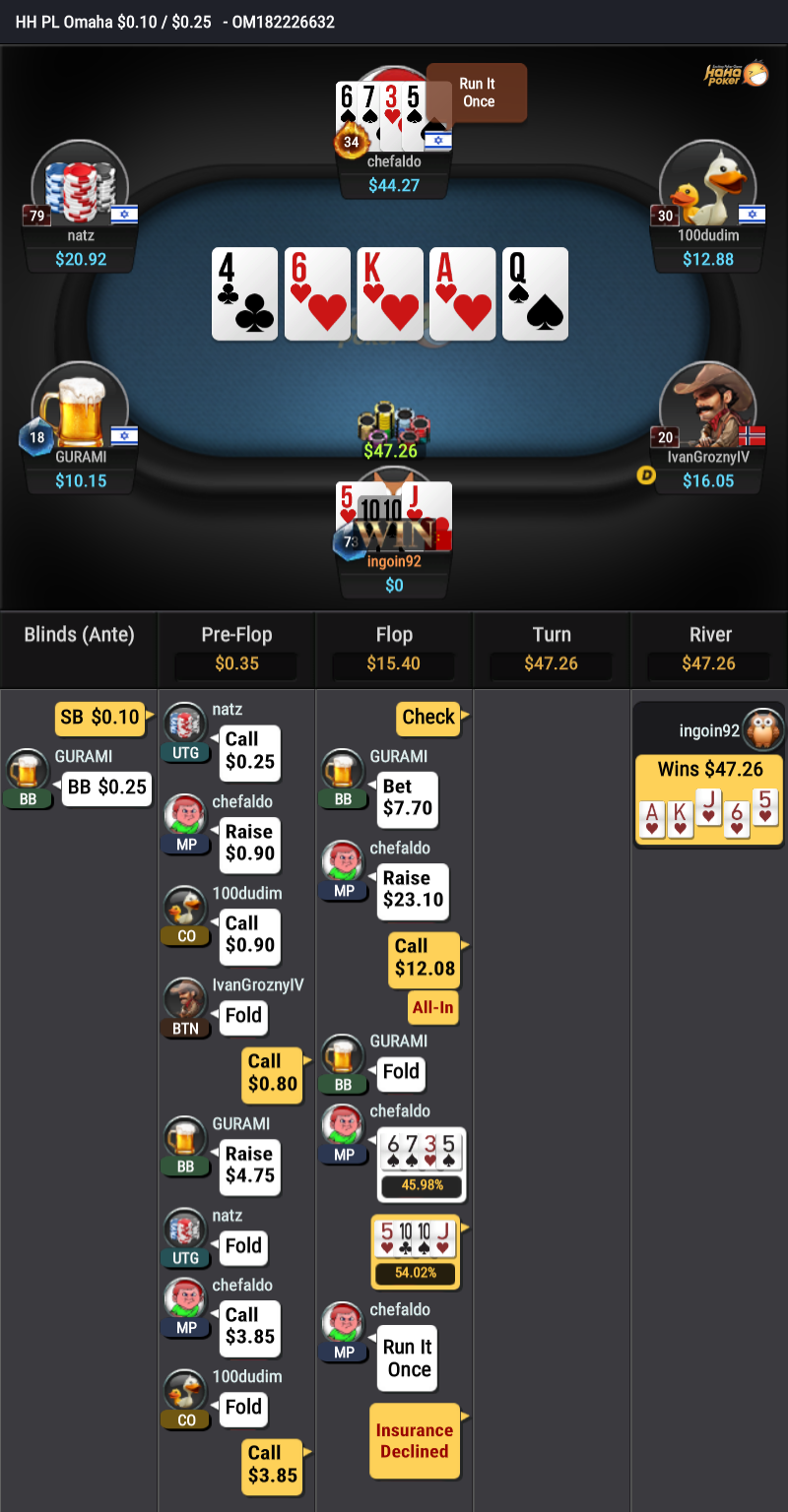Select GURAMI's beer mug avatar at table
This screenshot has width=788, height=1512.
pos(80,407)
